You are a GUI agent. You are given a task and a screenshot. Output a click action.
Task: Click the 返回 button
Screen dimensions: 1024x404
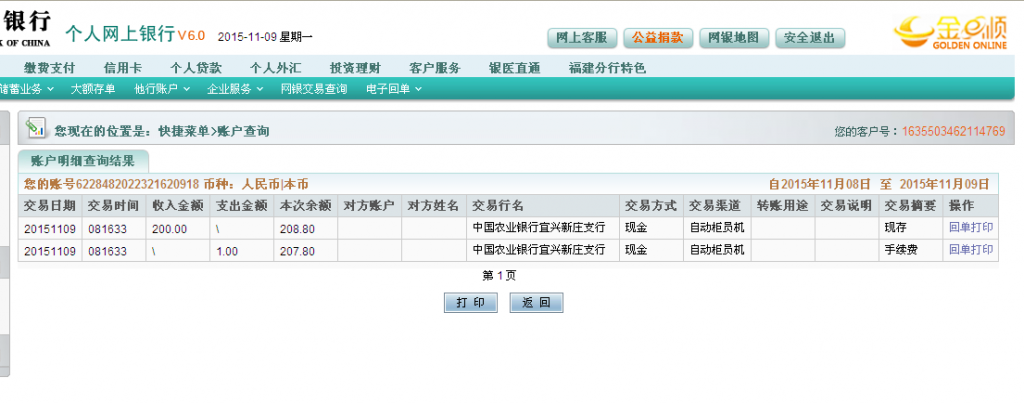[x=536, y=302]
